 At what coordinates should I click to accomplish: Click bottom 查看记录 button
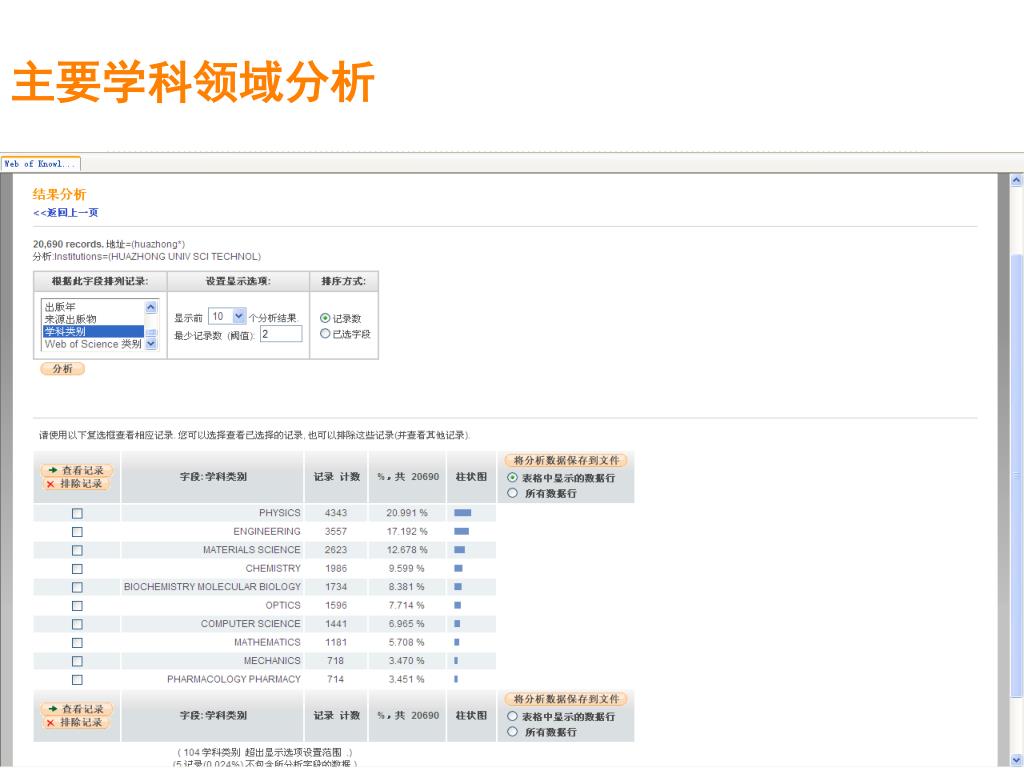pos(76,709)
